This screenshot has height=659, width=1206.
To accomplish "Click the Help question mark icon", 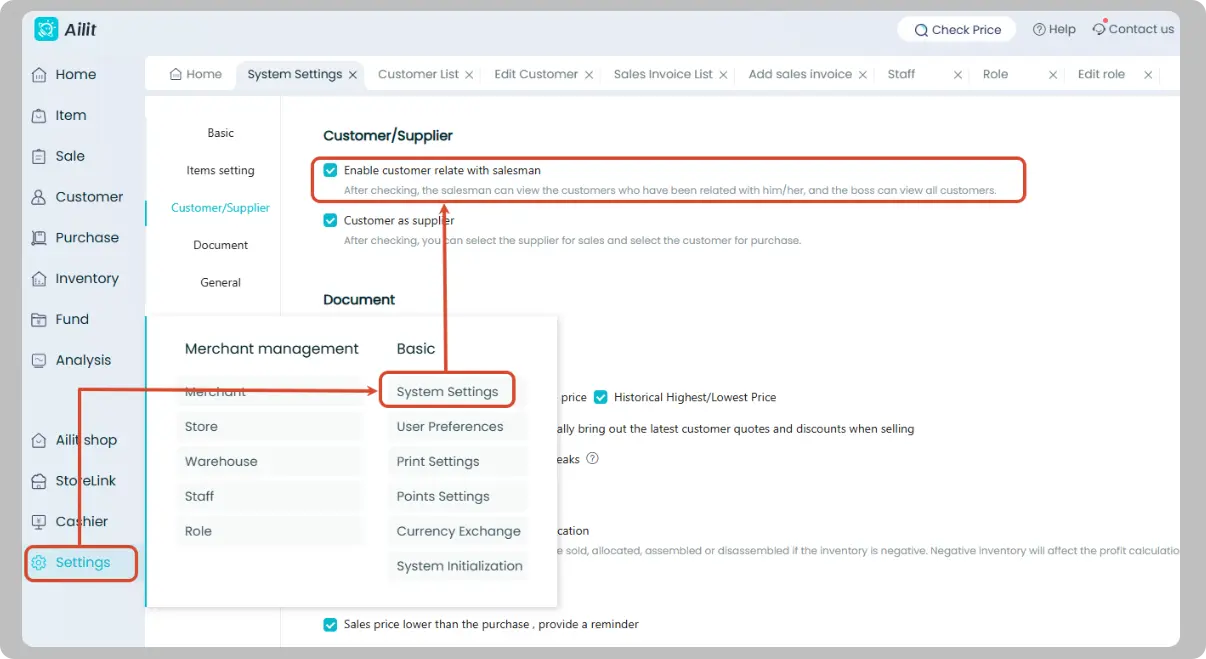I will pyautogui.click(x=1039, y=30).
